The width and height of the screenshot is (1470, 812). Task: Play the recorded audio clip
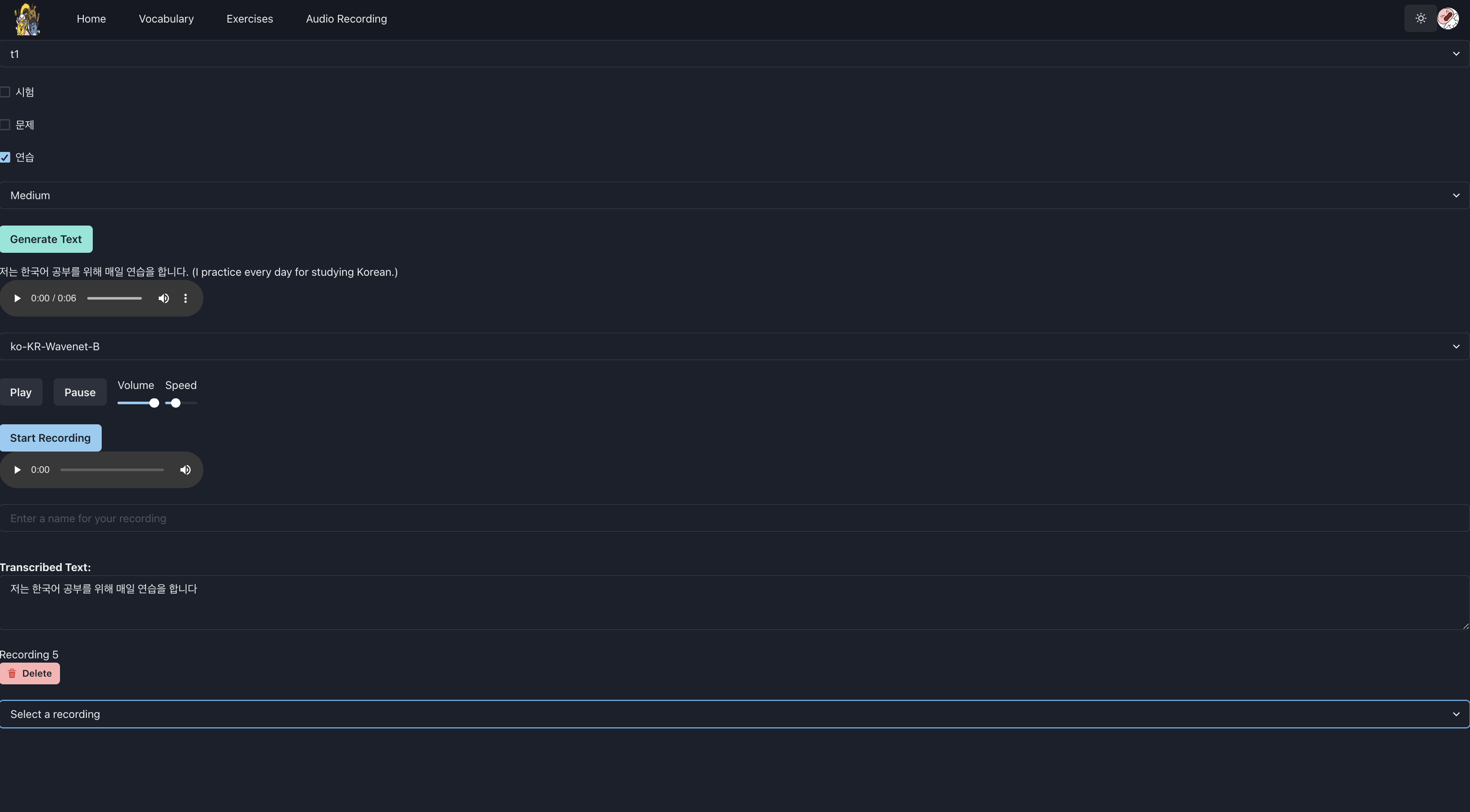17,470
